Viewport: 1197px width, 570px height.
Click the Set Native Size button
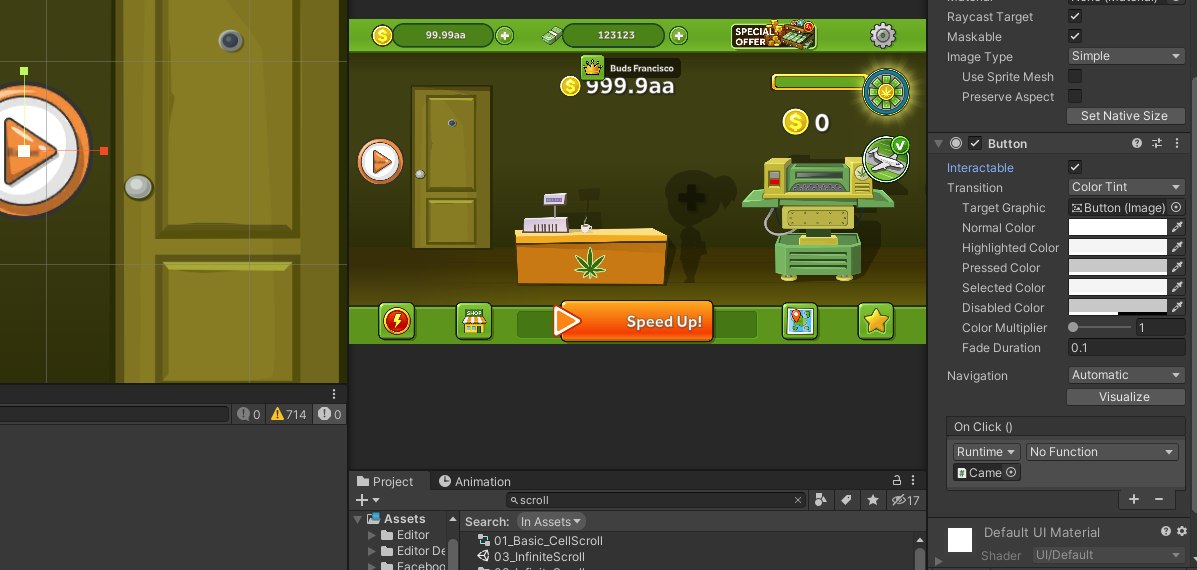1125,116
